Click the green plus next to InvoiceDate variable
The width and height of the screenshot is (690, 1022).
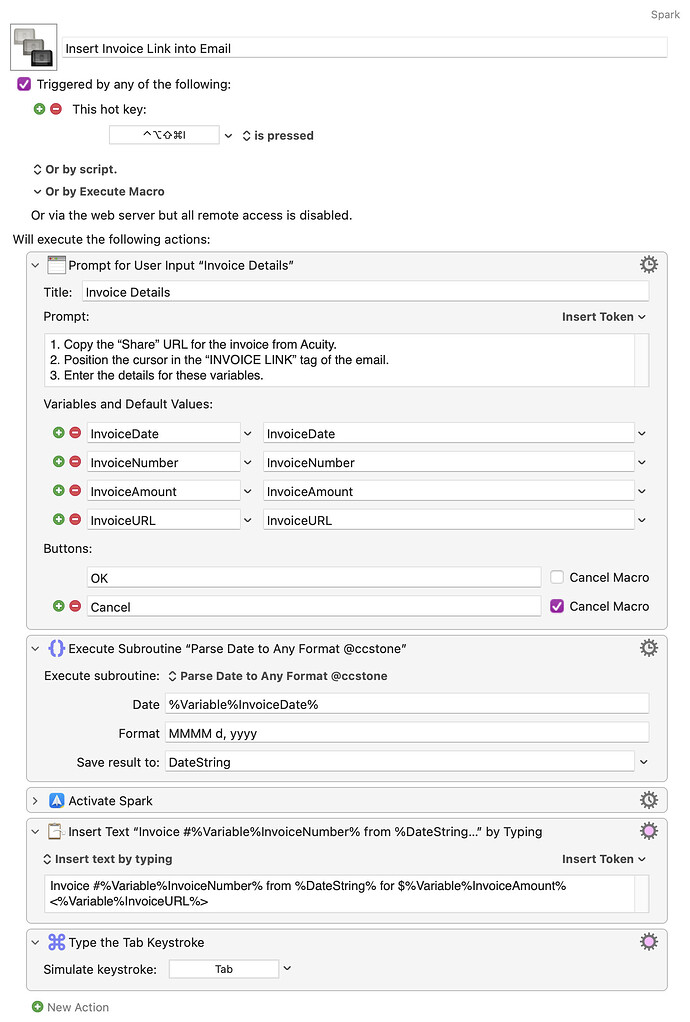pos(58,433)
